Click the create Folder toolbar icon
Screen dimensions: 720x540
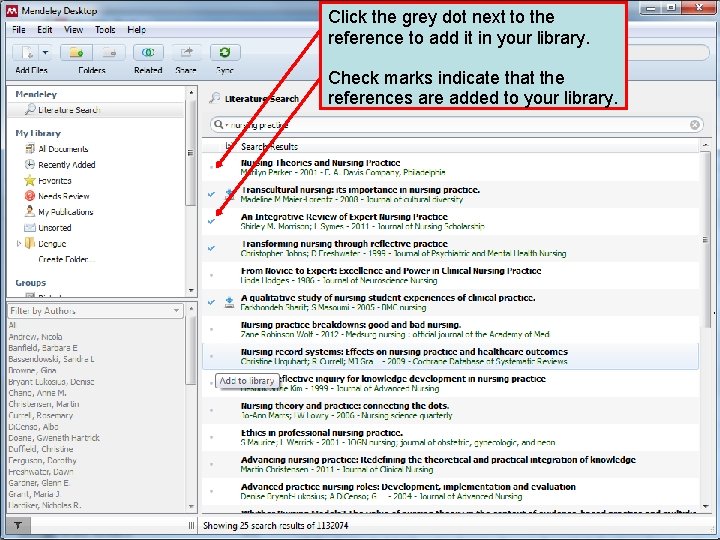(x=76, y=53)
